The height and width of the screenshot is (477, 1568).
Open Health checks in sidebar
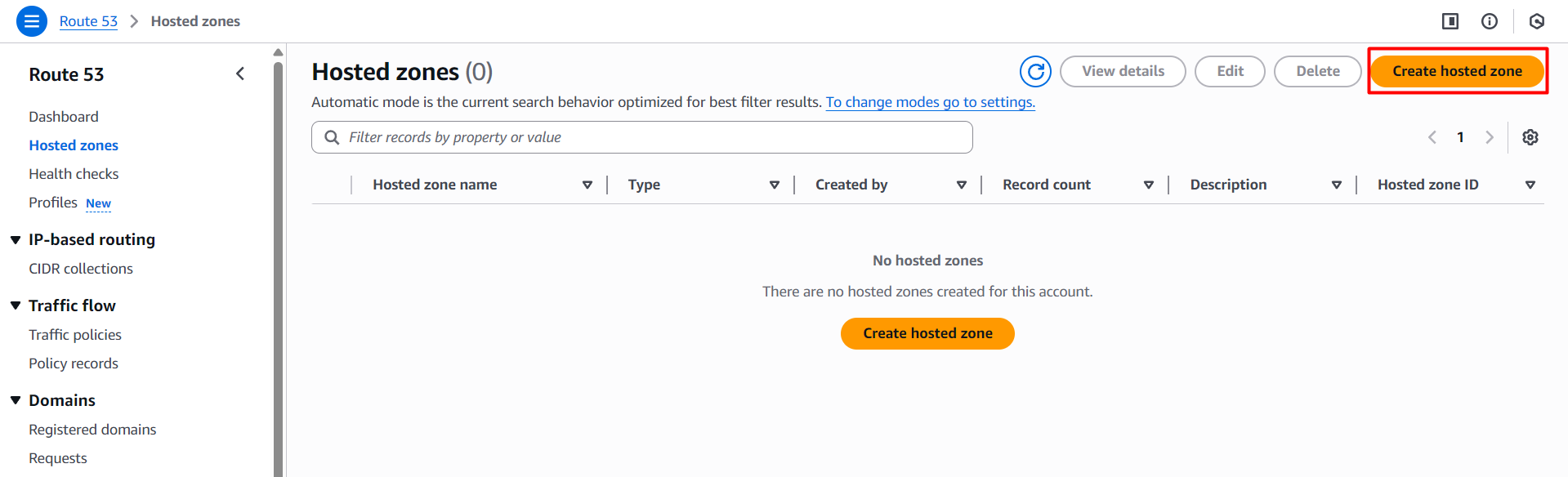(x=74, y=174)
